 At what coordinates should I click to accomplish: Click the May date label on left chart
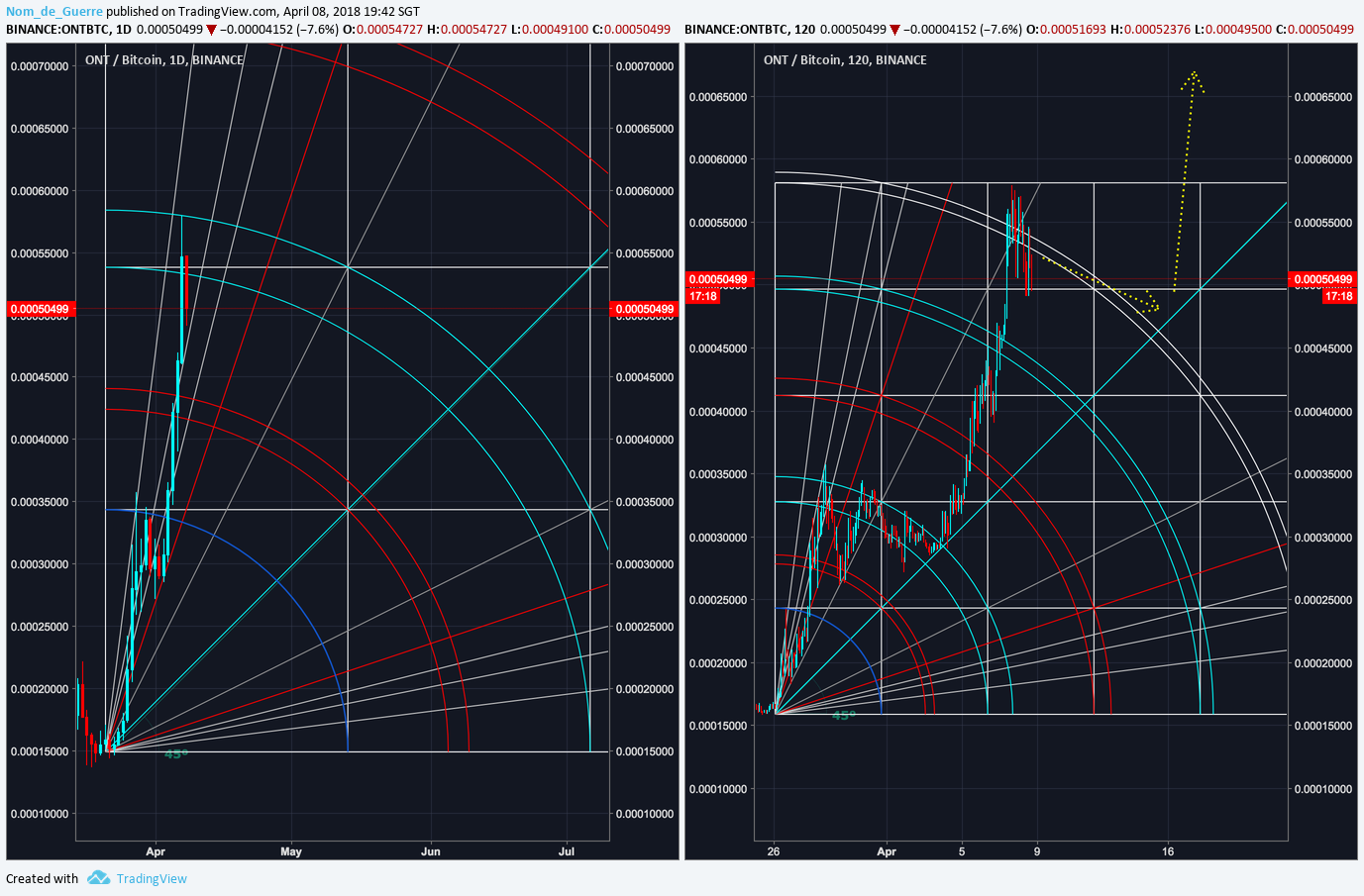coord(291,851)
